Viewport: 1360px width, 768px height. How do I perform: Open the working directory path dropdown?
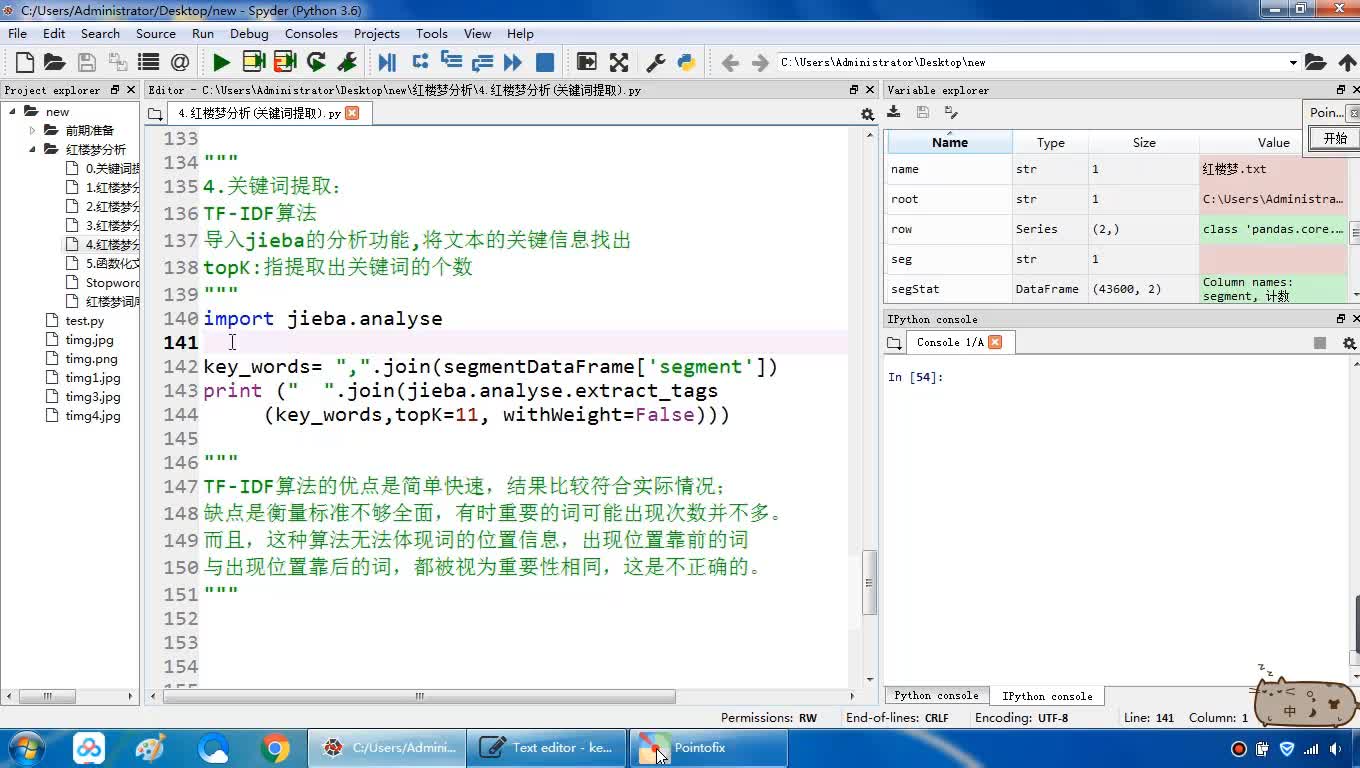click(x=1292, y=62)
